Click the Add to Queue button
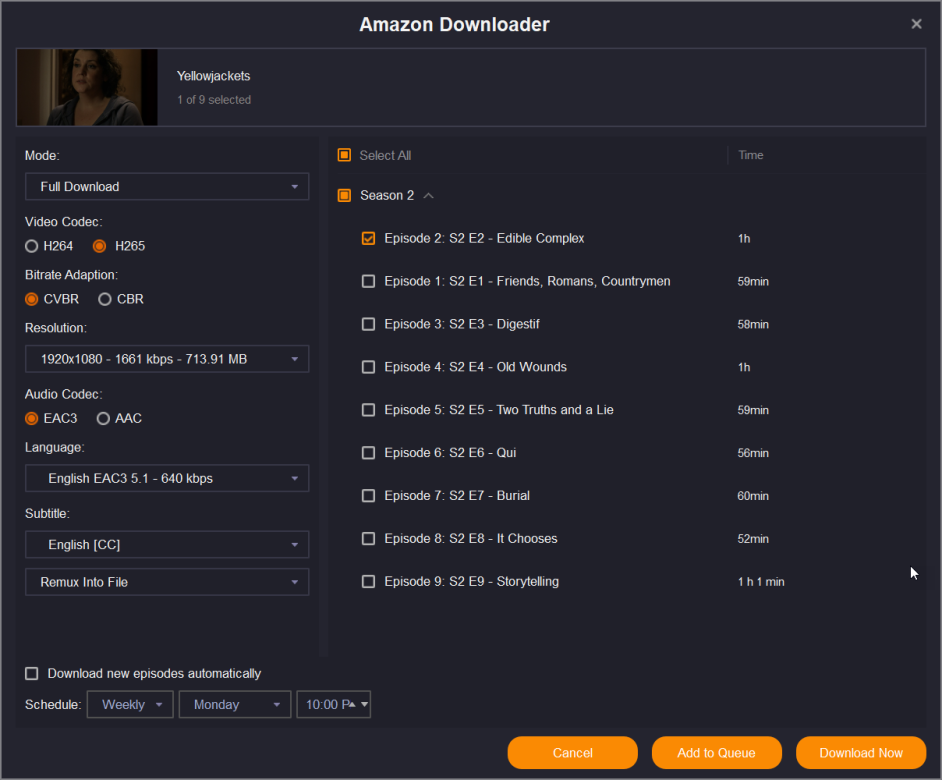 716,753
